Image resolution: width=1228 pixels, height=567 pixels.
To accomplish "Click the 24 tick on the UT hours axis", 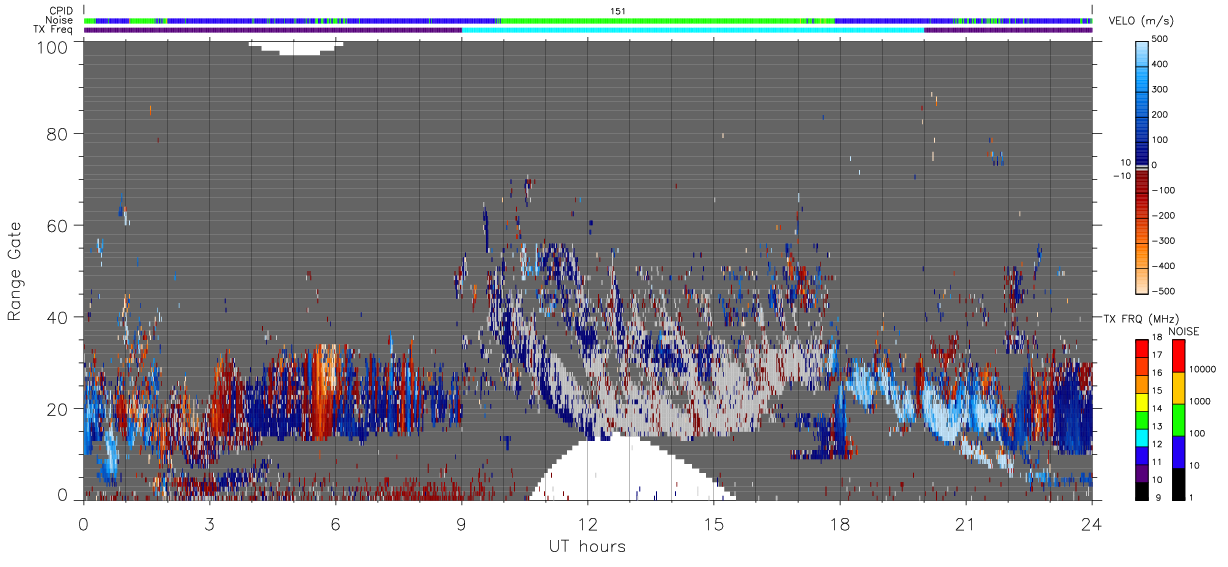I will pos(1092,524).
